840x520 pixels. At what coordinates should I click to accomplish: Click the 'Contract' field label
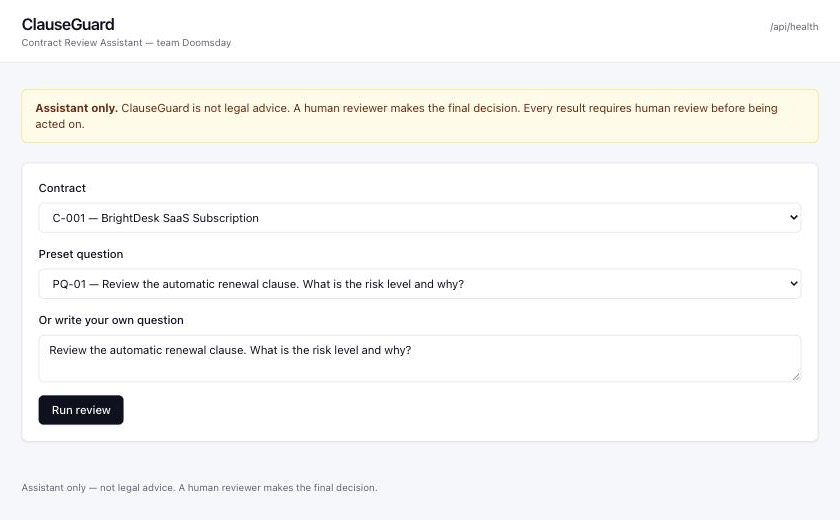(62, 188)
